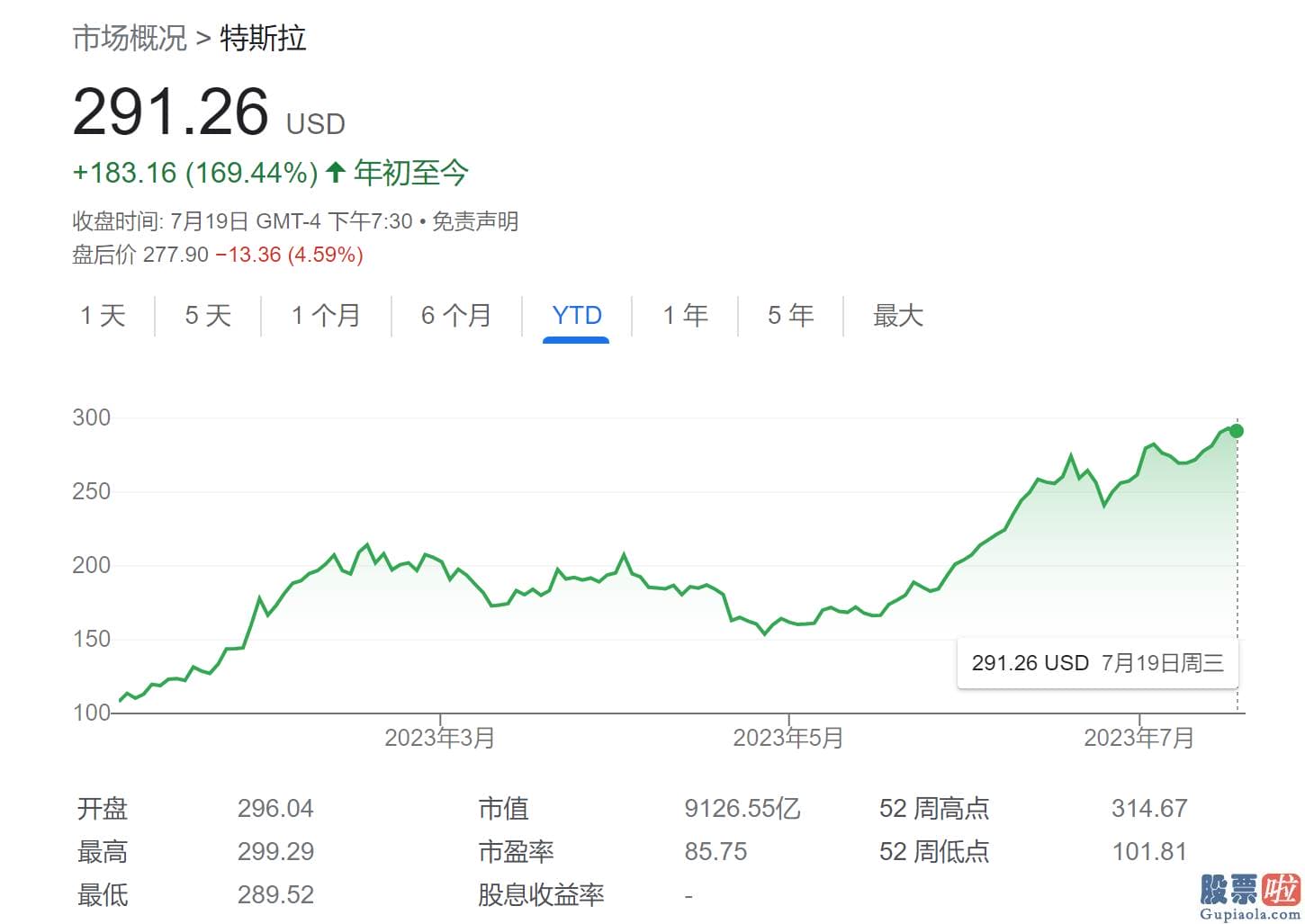1305x924 pixels.
Task: Click the 市盈率 value 85.75
Action: click(x=715, y=852)
